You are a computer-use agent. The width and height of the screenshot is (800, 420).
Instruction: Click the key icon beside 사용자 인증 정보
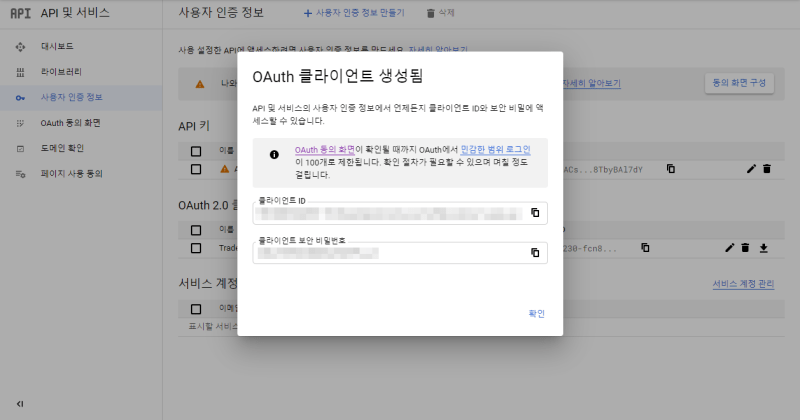[x=20, y=98]
